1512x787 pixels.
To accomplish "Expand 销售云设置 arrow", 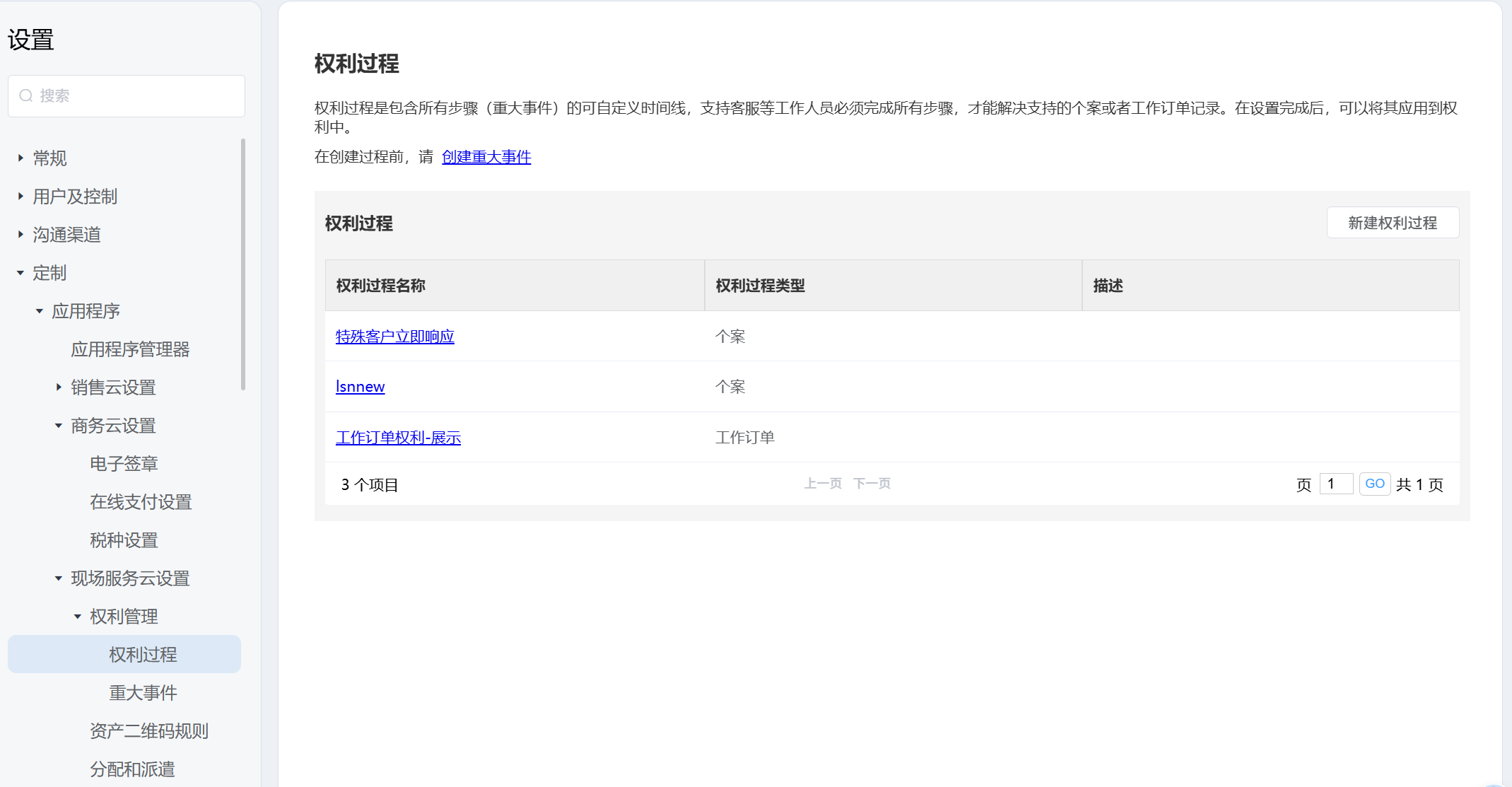I will pos(59,387).
